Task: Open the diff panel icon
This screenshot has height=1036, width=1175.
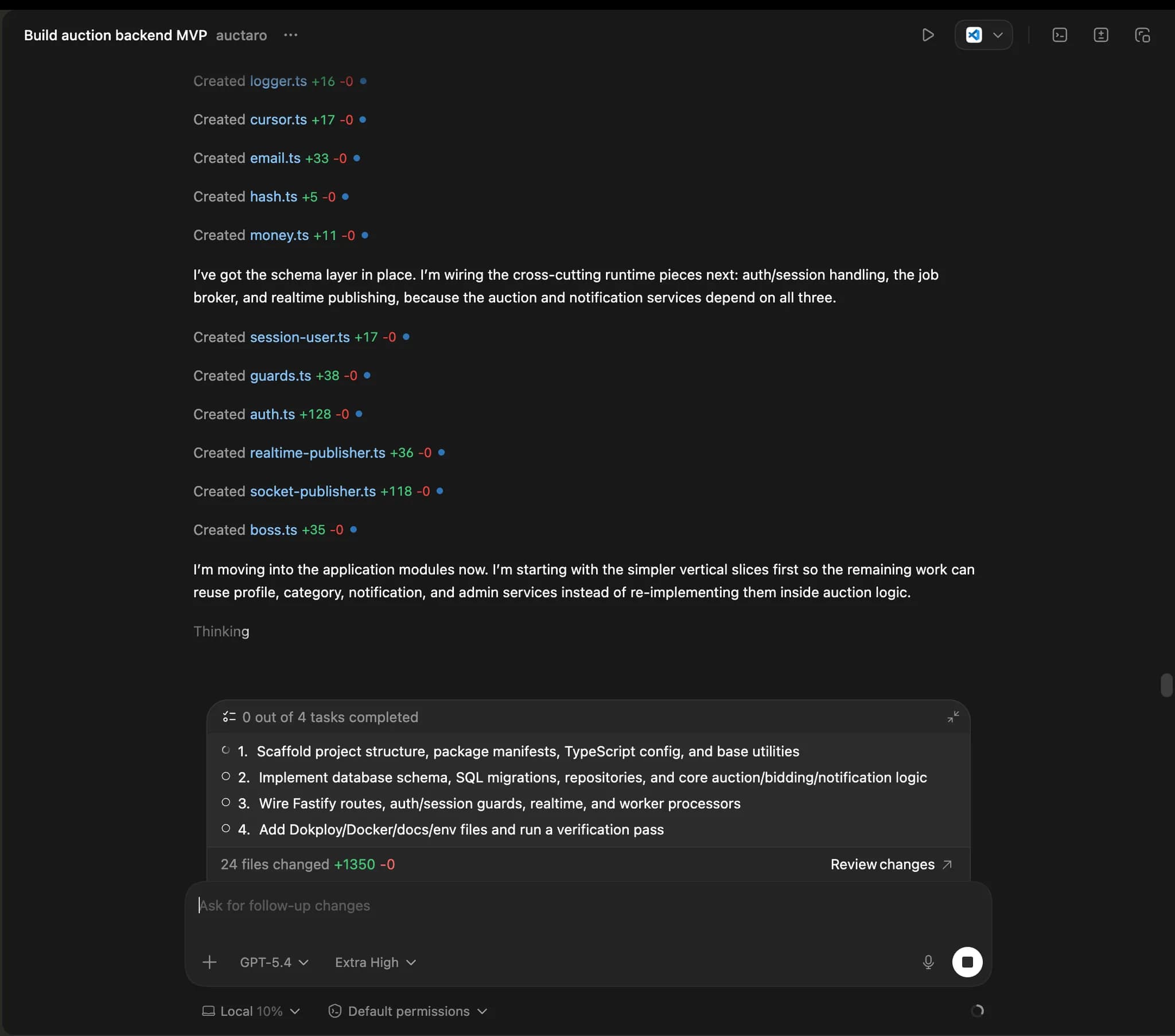Action: [x=1100, y=35]
